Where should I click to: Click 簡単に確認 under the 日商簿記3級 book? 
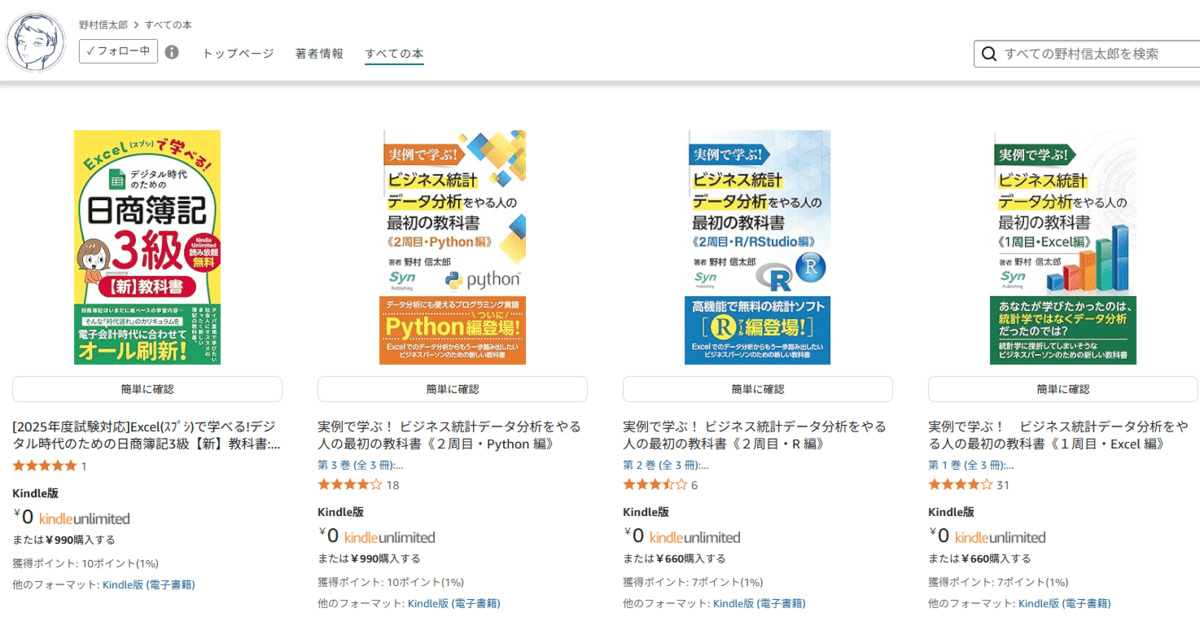147,389
